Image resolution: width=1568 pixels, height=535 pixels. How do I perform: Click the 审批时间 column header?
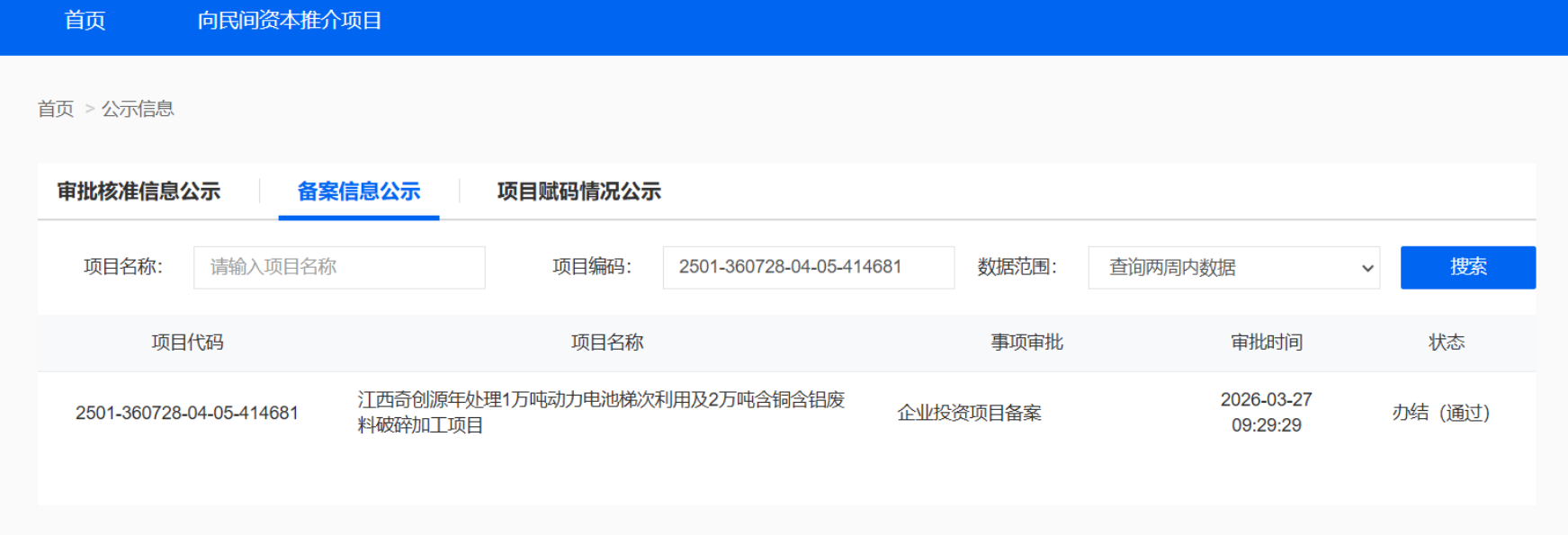pos(1266,343)
